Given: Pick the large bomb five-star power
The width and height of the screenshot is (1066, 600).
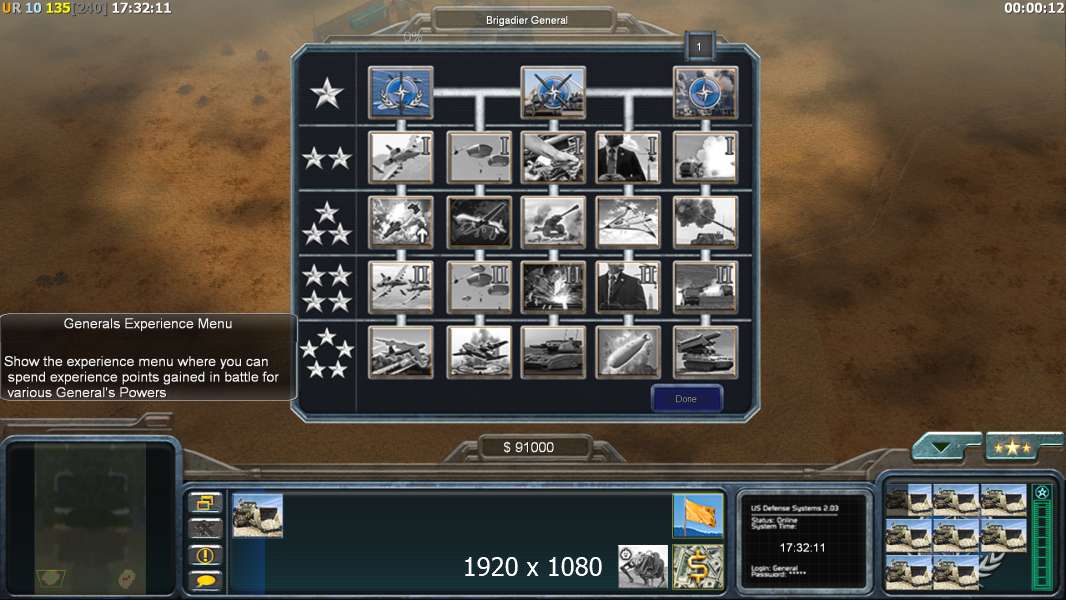Looking at the screenshot, I should pos(627,352).
